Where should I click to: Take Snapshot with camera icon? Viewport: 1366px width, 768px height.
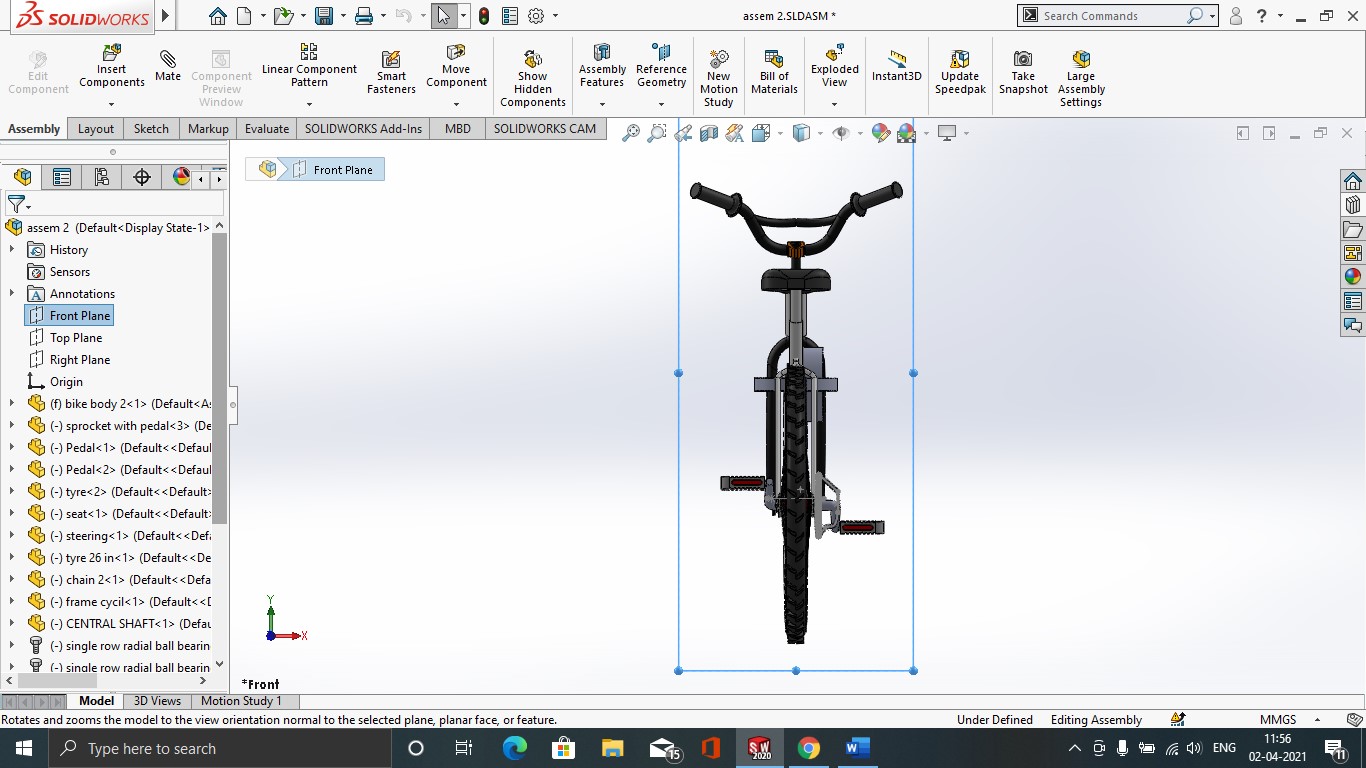click(x=1023, y=73)
